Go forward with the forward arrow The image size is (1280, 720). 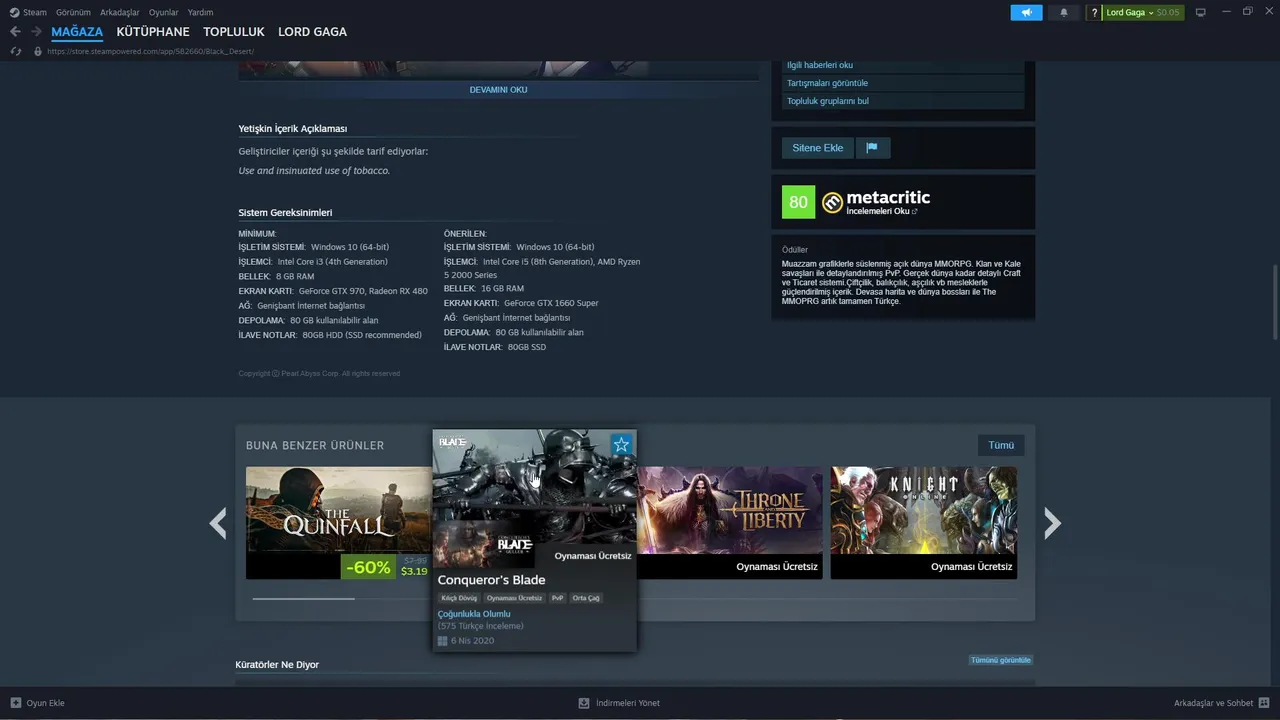tap(36, 32)
